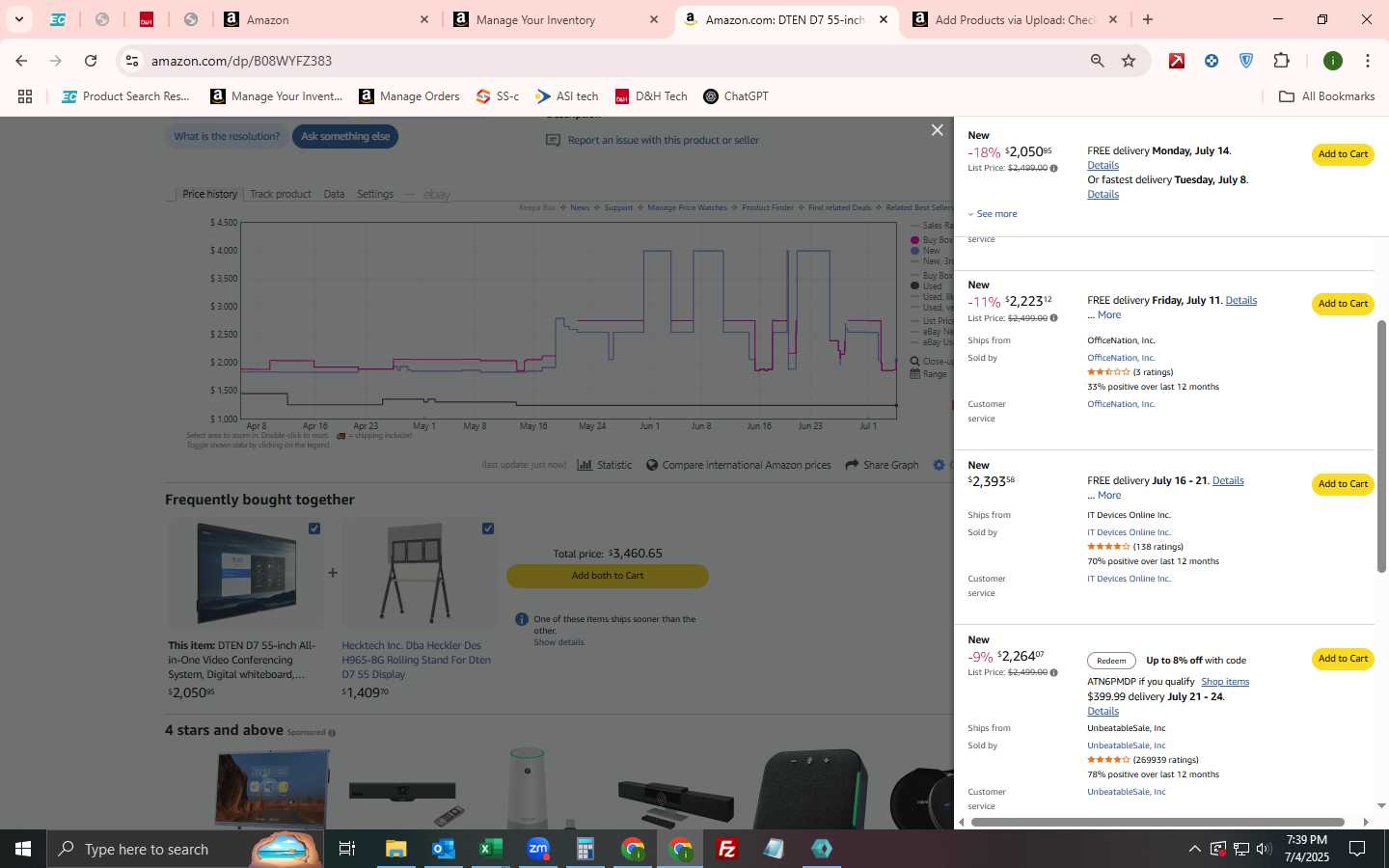Add the $2,264.07 offer to cart
1389x868 pixels.
[1343, 659]
